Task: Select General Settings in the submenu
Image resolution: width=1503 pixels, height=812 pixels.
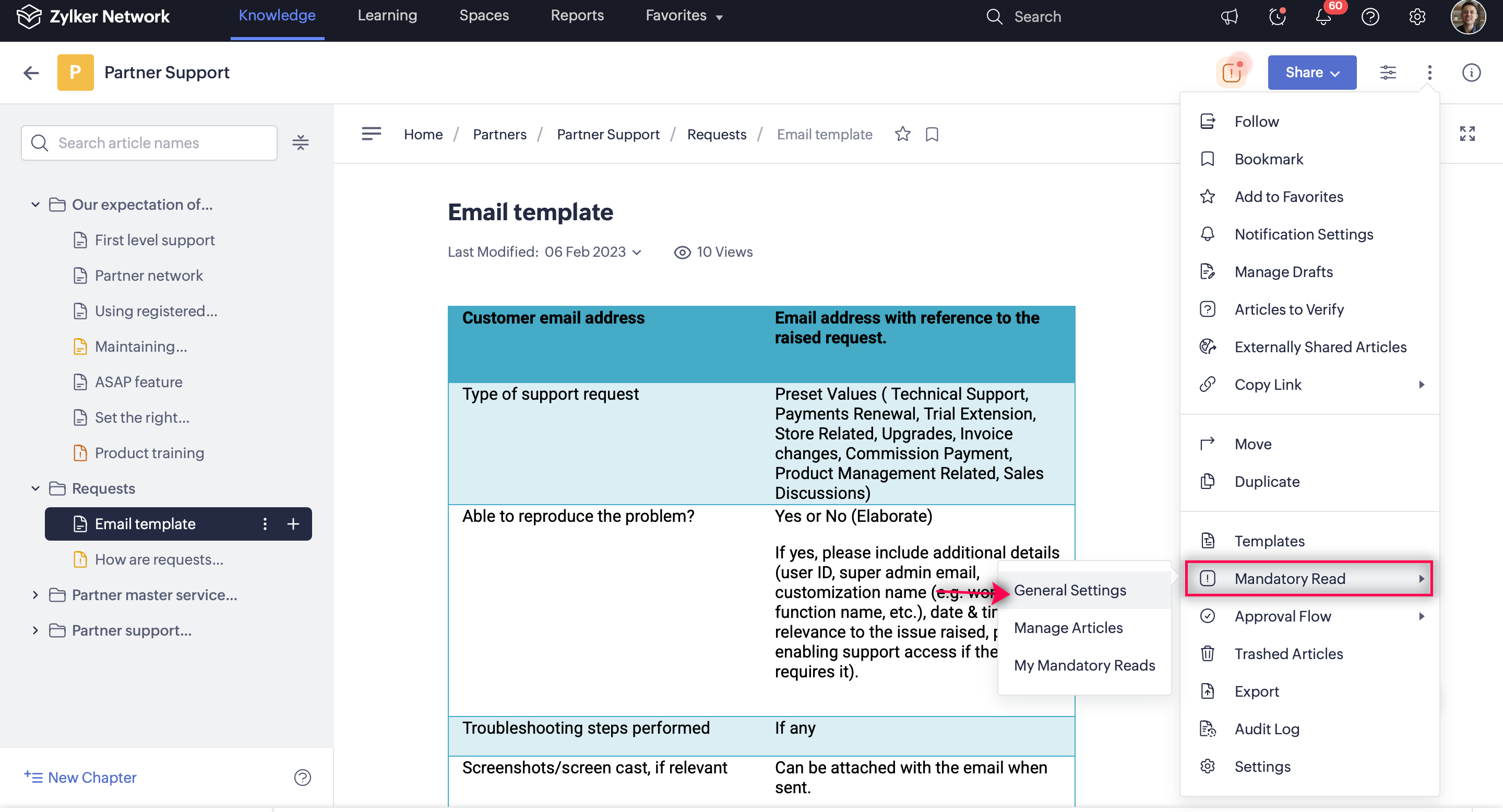Action: pos(1069,590)
